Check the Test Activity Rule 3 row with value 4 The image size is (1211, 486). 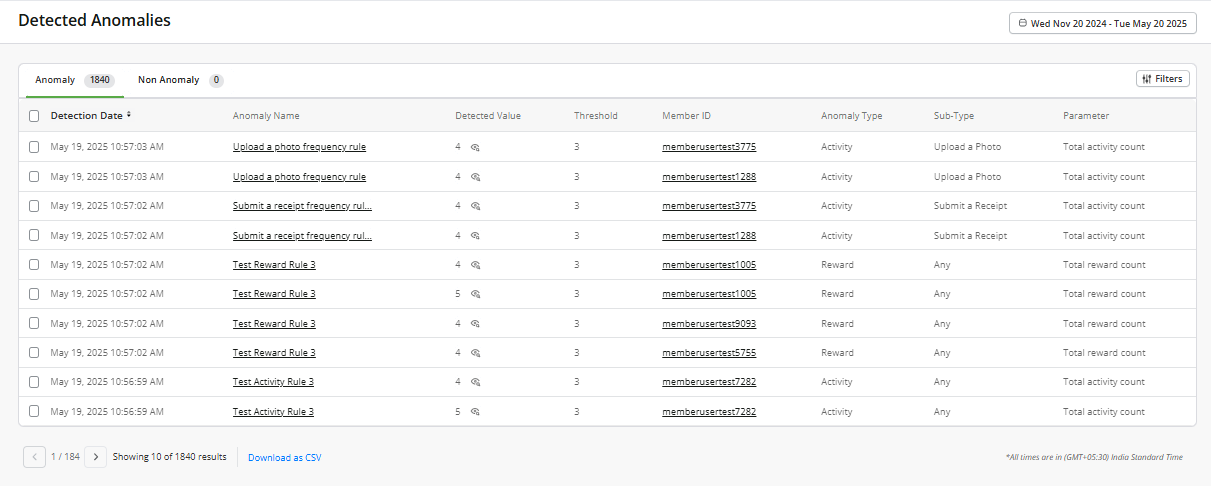[34, 382]
